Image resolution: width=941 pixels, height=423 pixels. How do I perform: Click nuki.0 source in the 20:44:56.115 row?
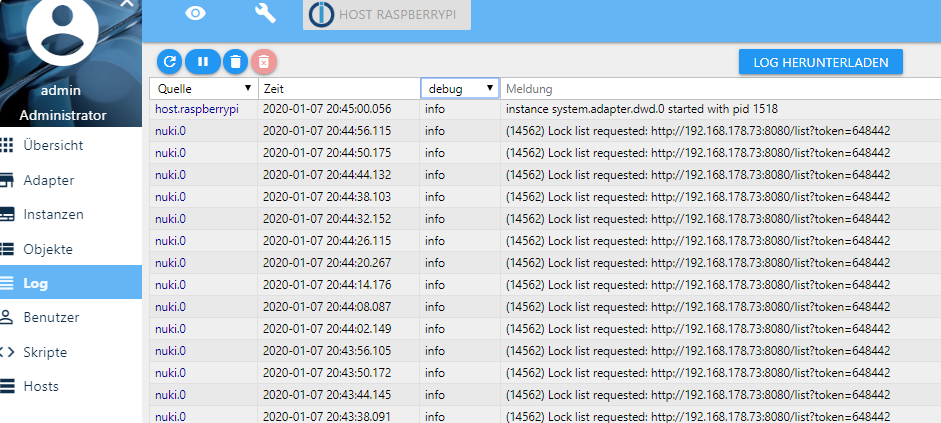click(x=170, y=131)
